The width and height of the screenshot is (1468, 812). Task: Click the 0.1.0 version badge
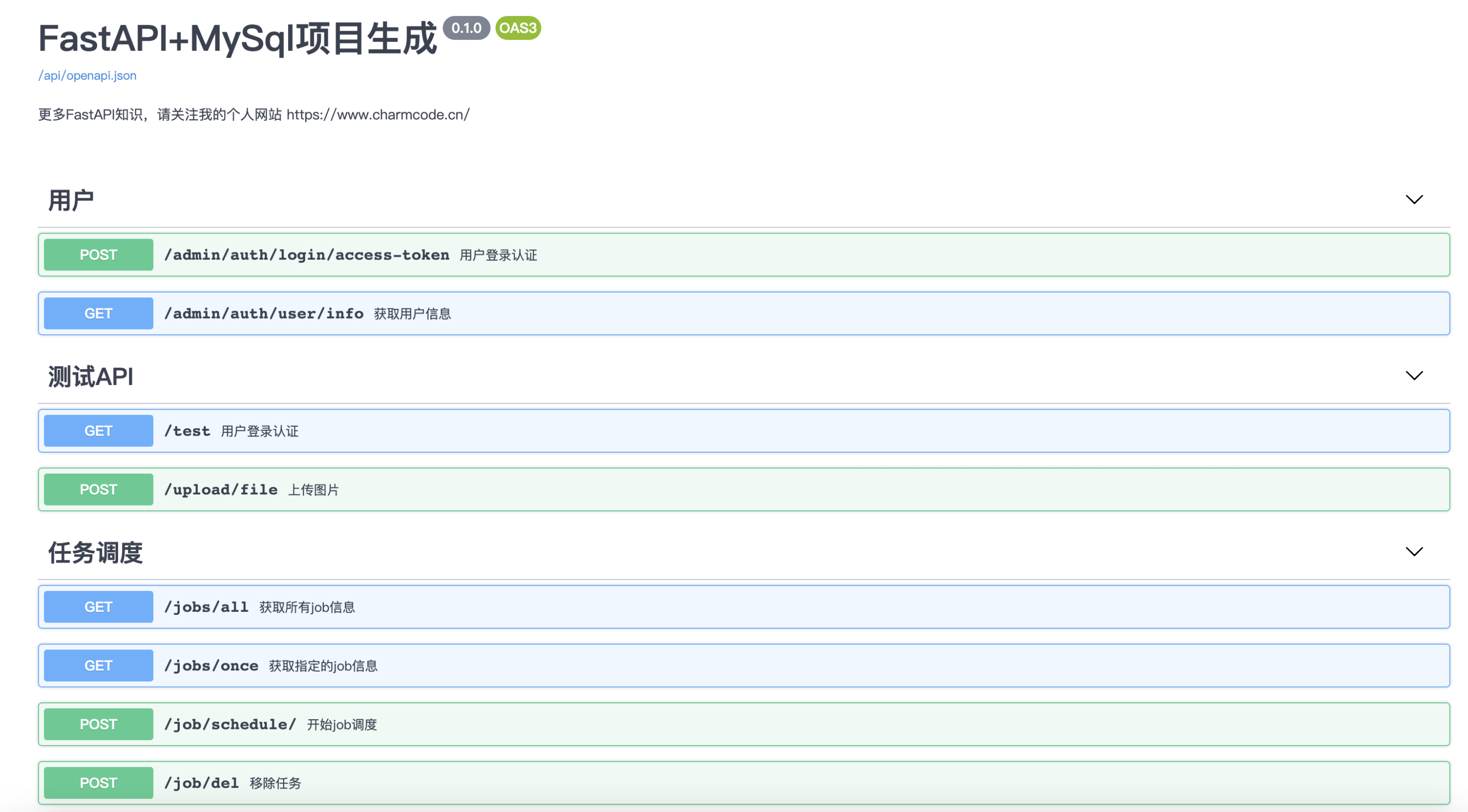[466, 28]
